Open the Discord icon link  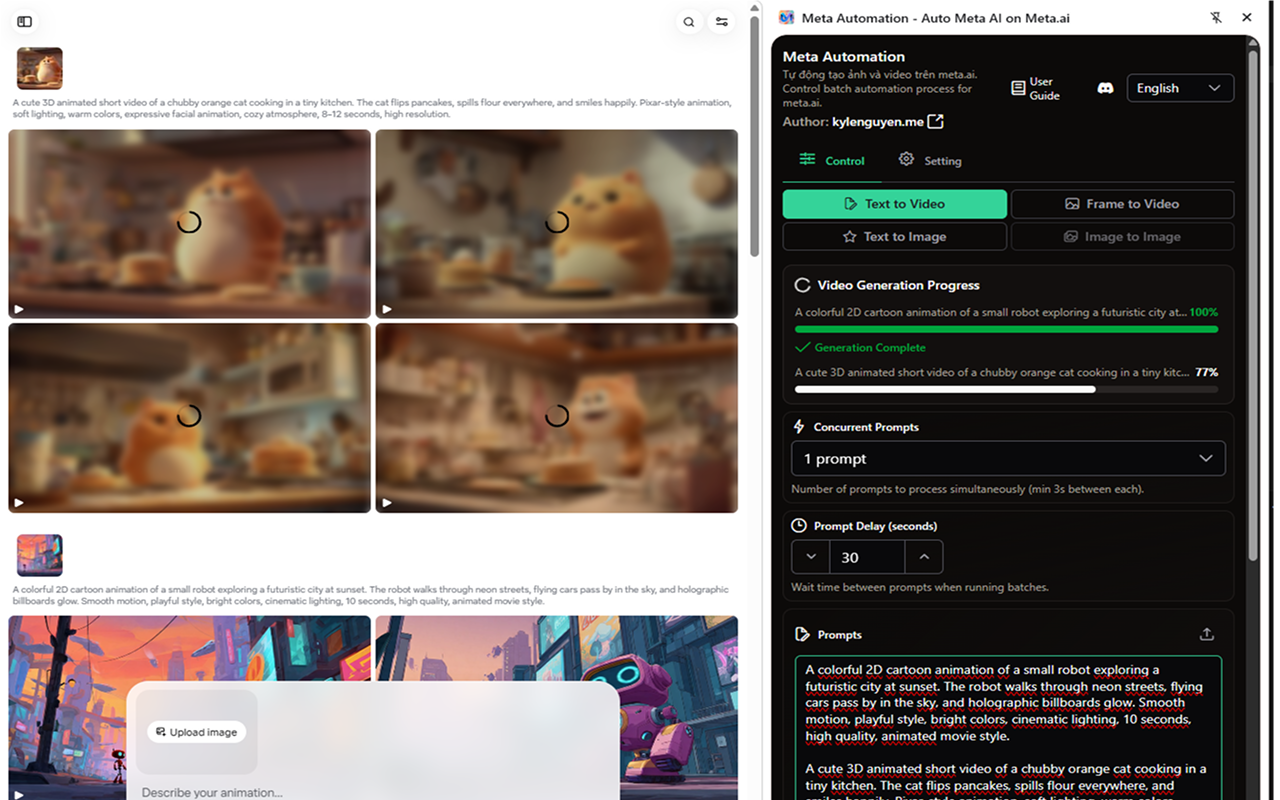pyautogui.click(x=1105, y=88)
